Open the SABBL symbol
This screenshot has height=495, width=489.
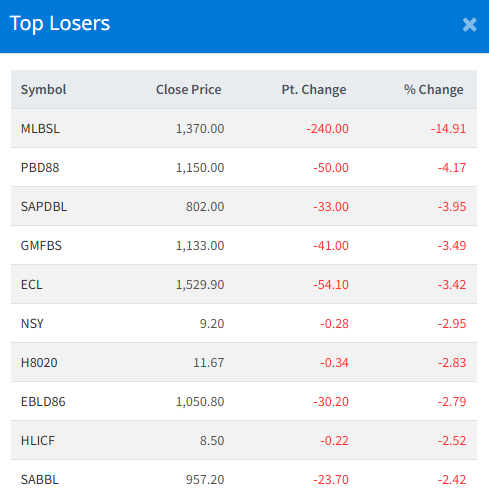click(40, 479)
